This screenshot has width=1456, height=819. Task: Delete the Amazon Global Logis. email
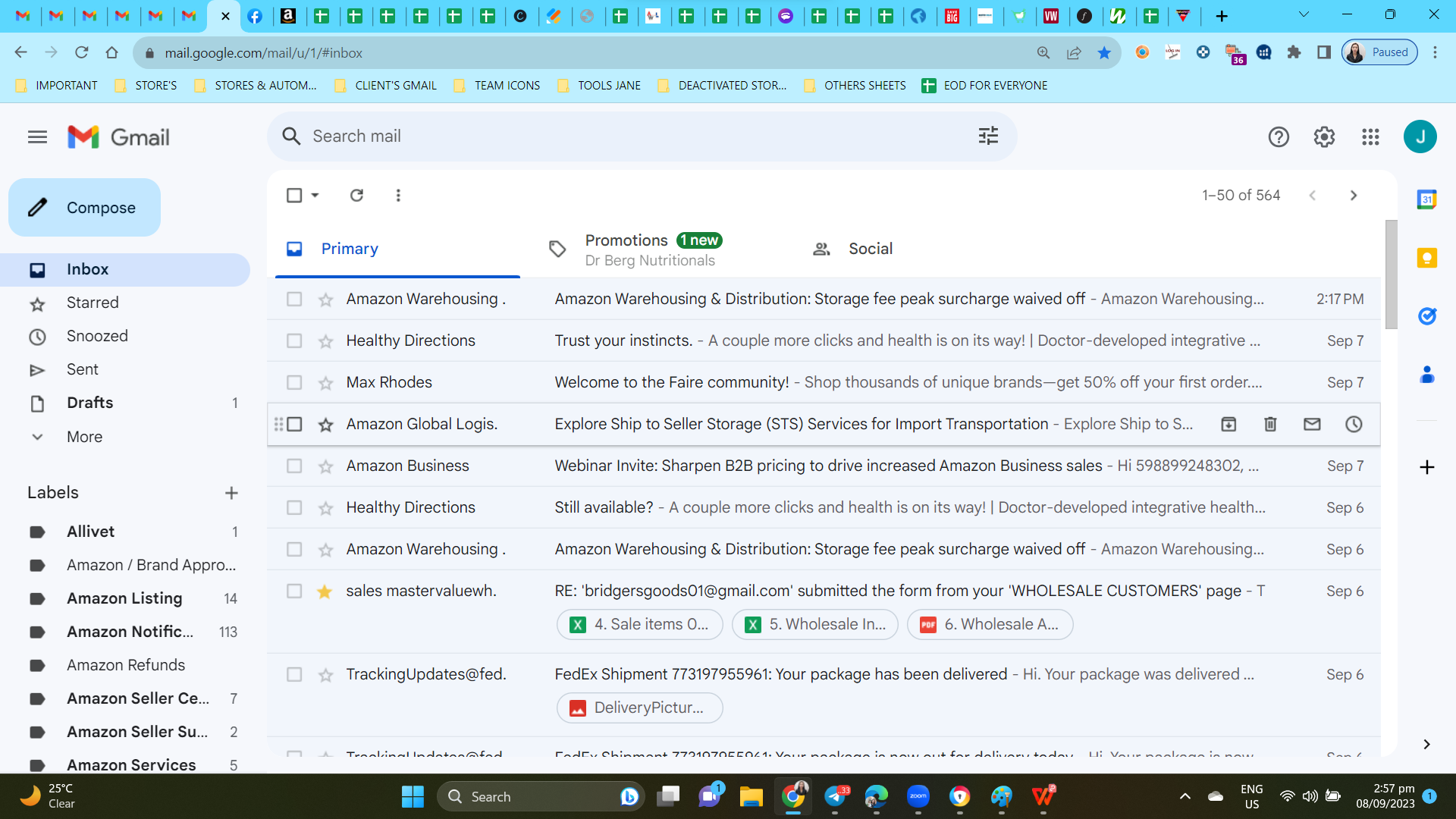1270,425
